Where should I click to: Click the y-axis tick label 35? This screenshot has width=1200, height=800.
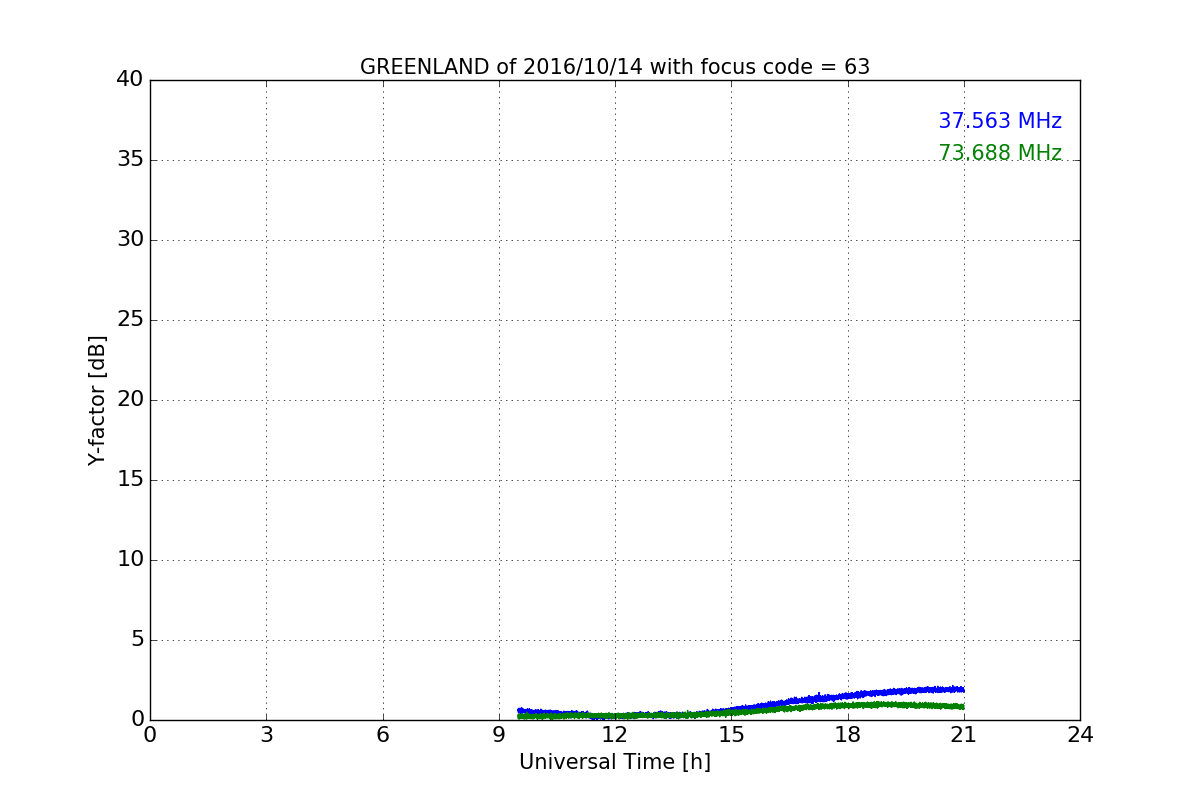130,160
